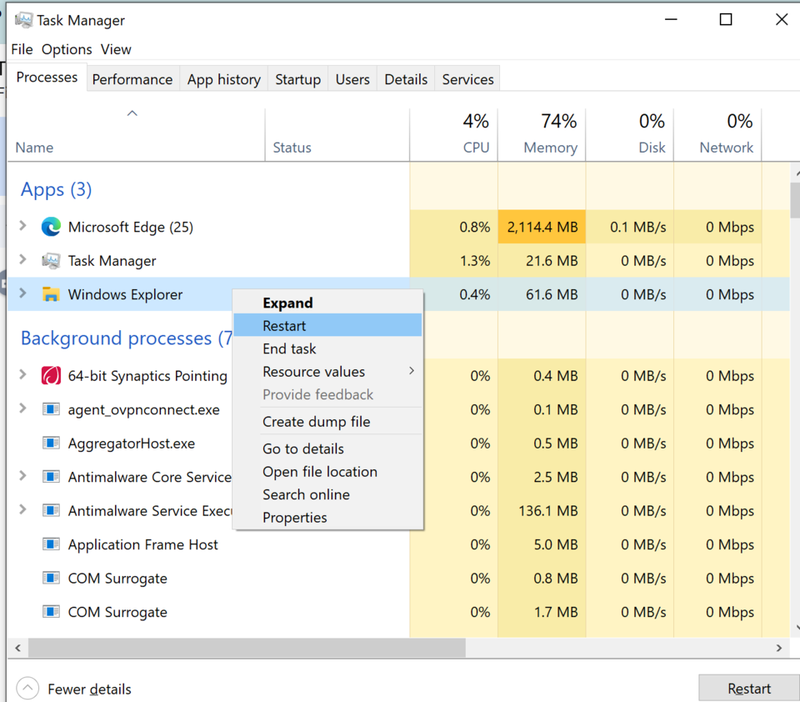This screenshot has width=800, height=702.
Task: Sort by the Memory column header
Action: pos(542,135)
